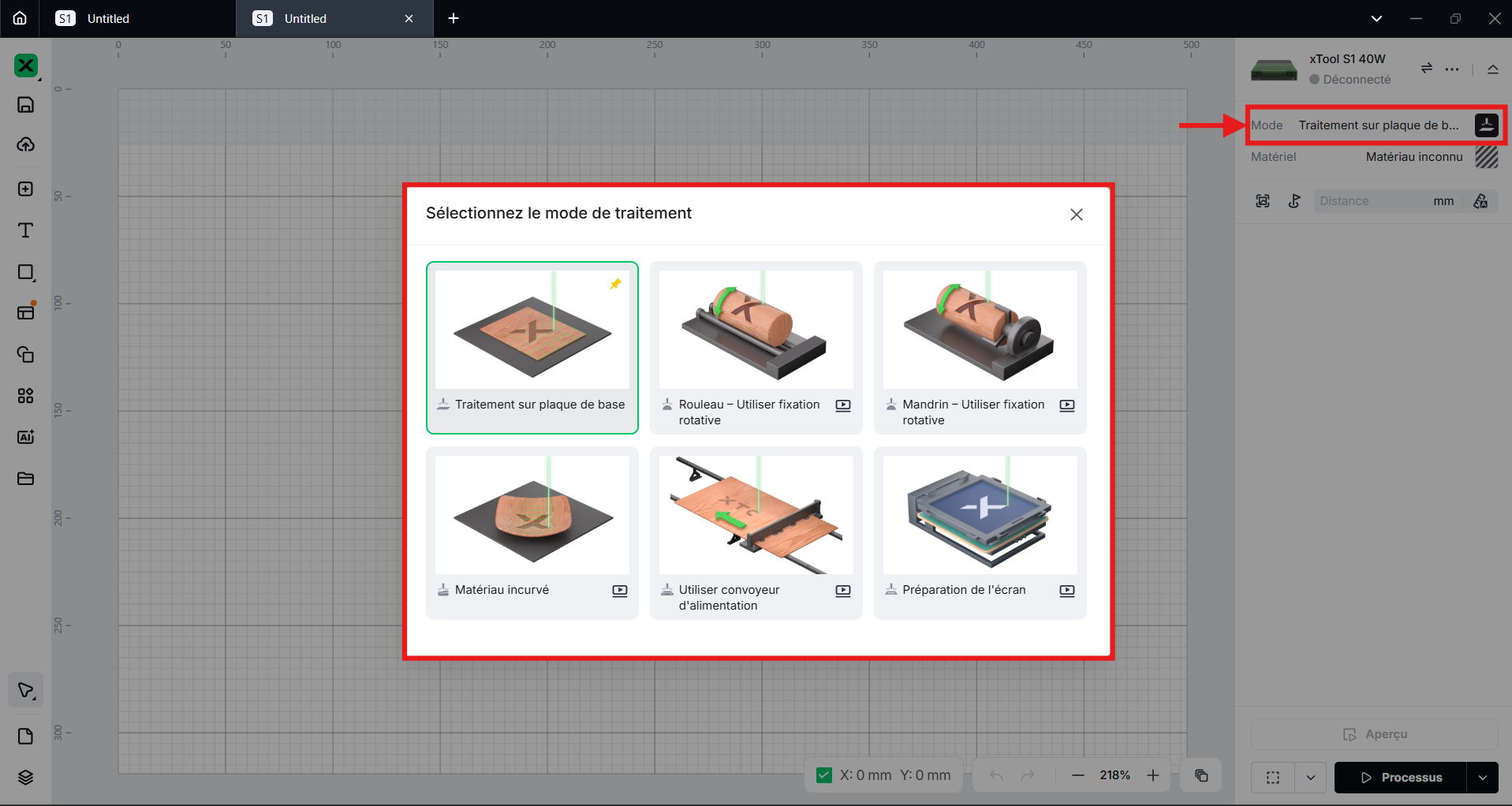
Task: Add a new project tab
Action: tap(454, 18)
